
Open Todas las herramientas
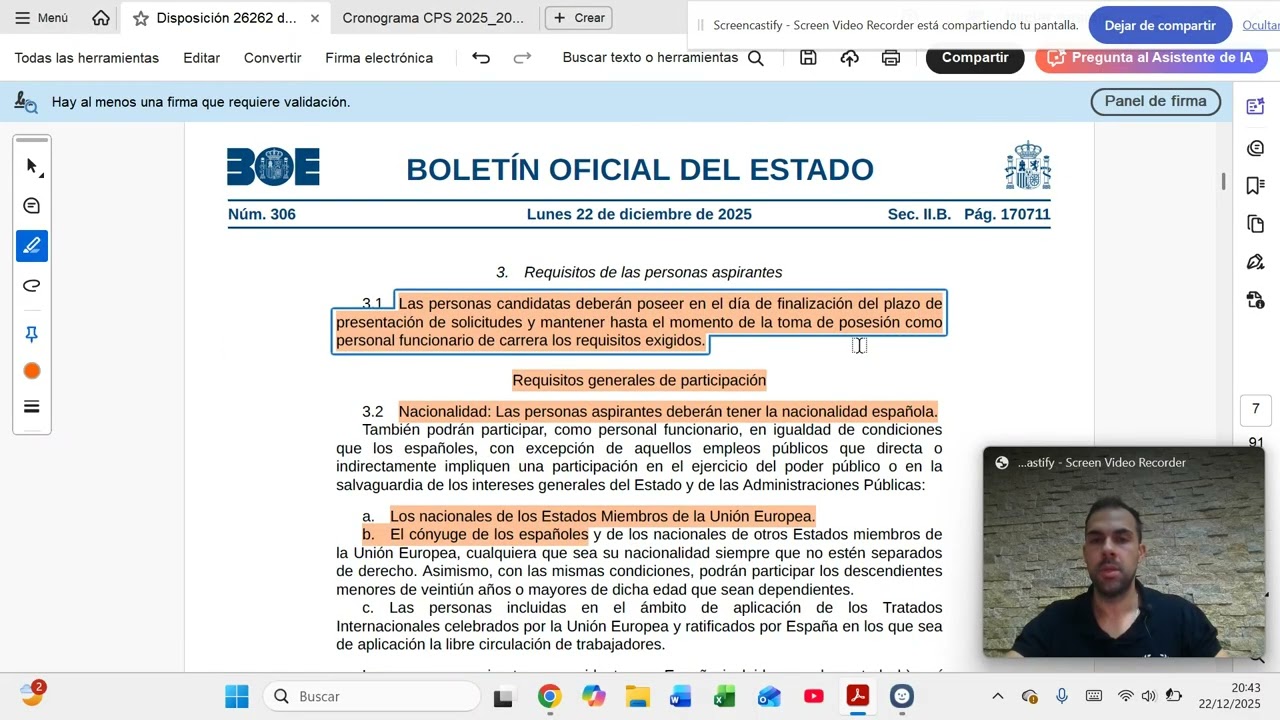coord(87,58)
